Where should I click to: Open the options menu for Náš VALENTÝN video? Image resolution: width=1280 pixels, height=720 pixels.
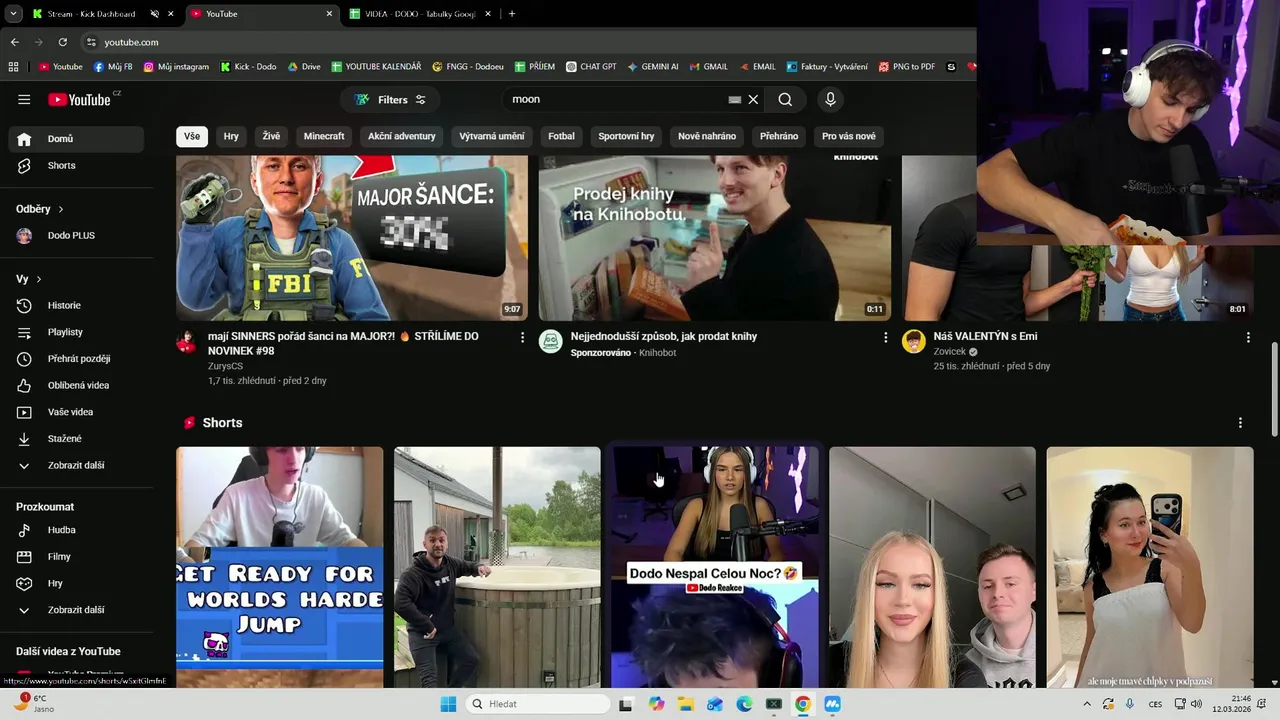pos(1248,338)
